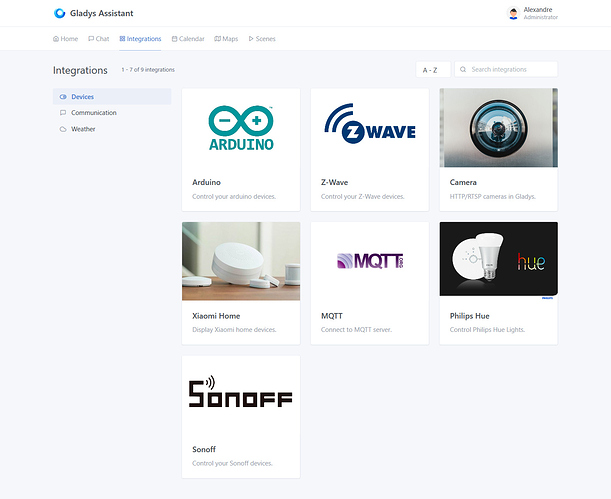
Task: Select the Integrations tab
Action: click(140, 39)
